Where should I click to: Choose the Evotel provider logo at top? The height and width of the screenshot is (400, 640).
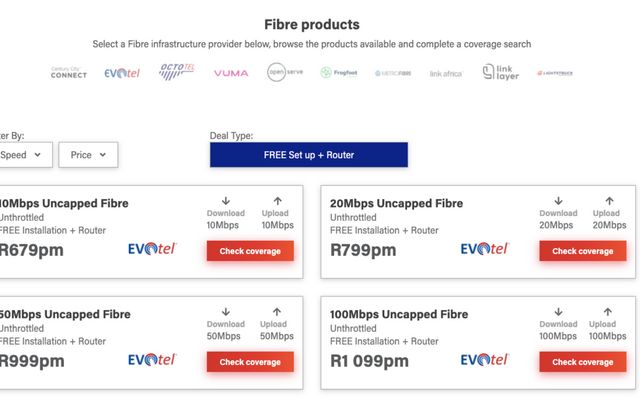point(122,73)
